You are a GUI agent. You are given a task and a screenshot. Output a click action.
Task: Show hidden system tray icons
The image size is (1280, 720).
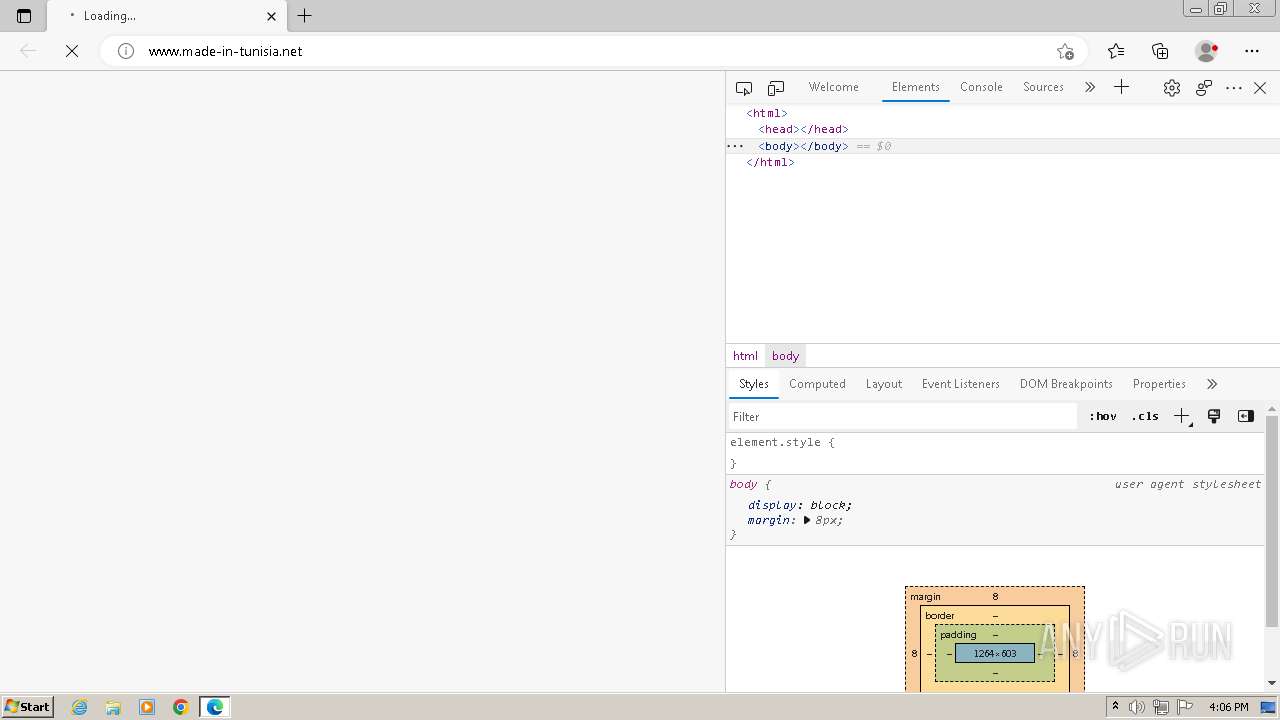(1115, 707)
